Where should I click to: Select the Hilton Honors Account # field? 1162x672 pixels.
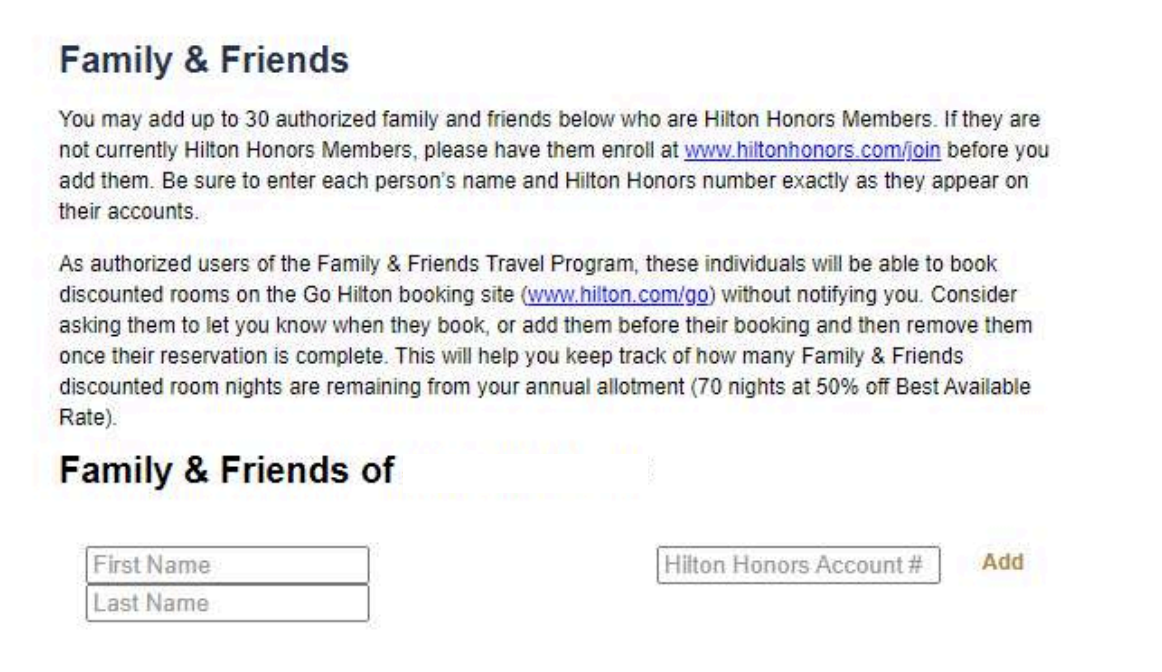click(798, 563)
